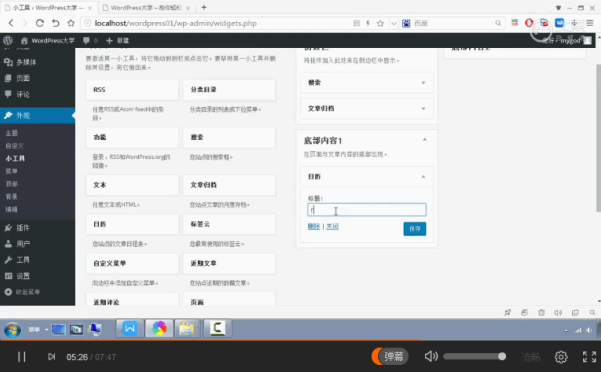
Task: Click the localhost widgets.php address bar
Action: 215,23
